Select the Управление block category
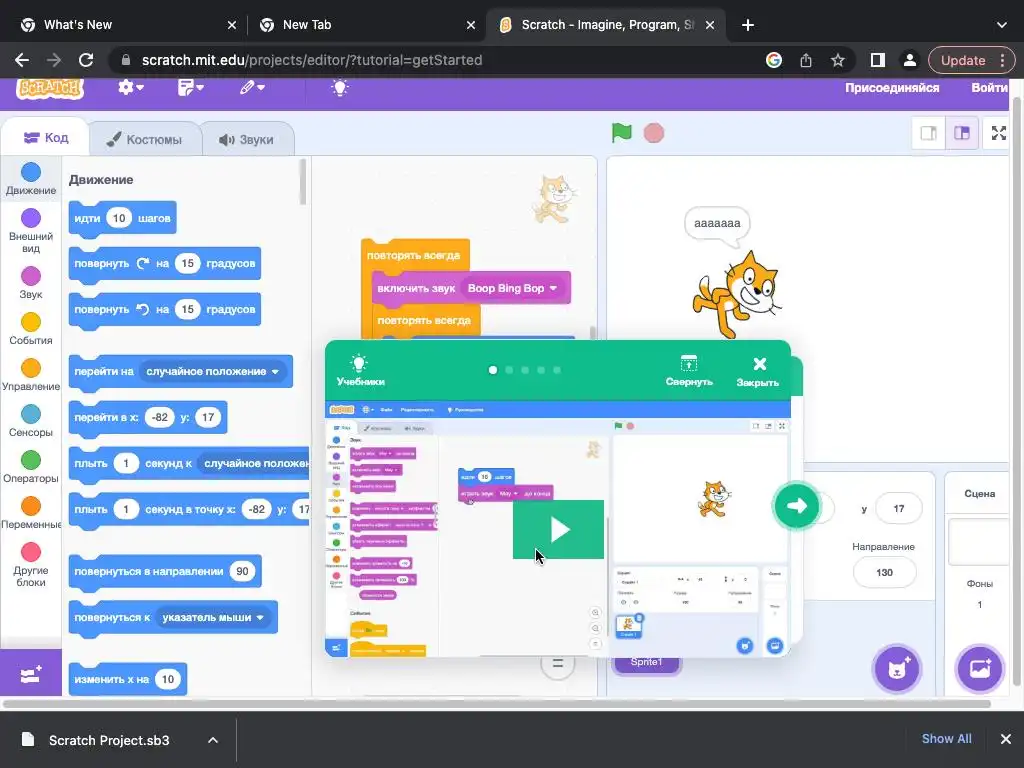This screenshot has height=768, width=1024. pos(31,374)
